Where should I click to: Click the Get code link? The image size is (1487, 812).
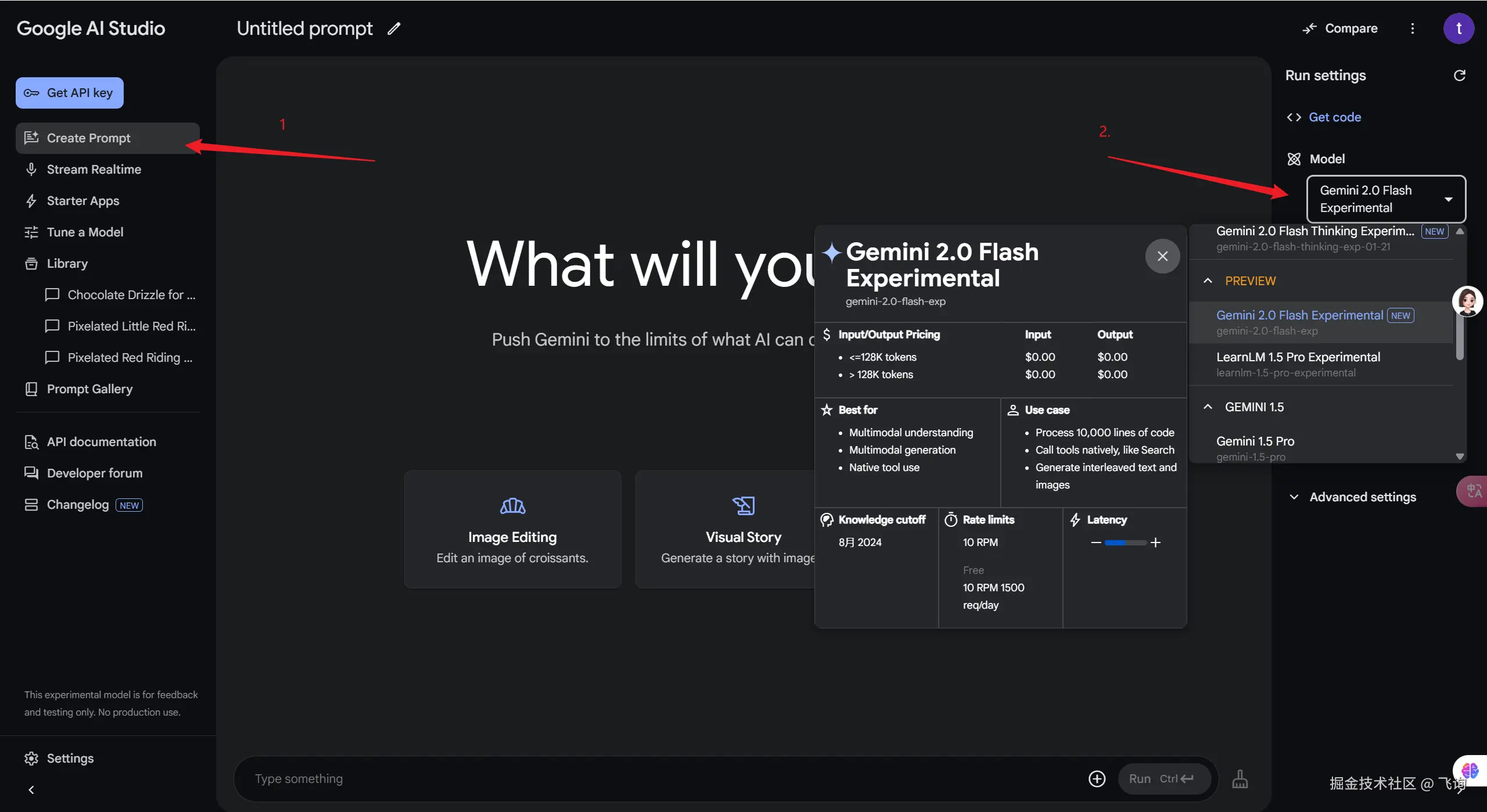coord(1334,117)
